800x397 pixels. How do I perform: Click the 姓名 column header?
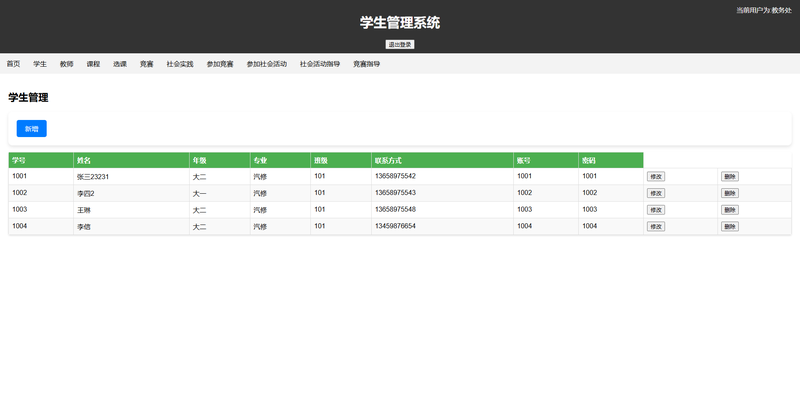point(131,160)
